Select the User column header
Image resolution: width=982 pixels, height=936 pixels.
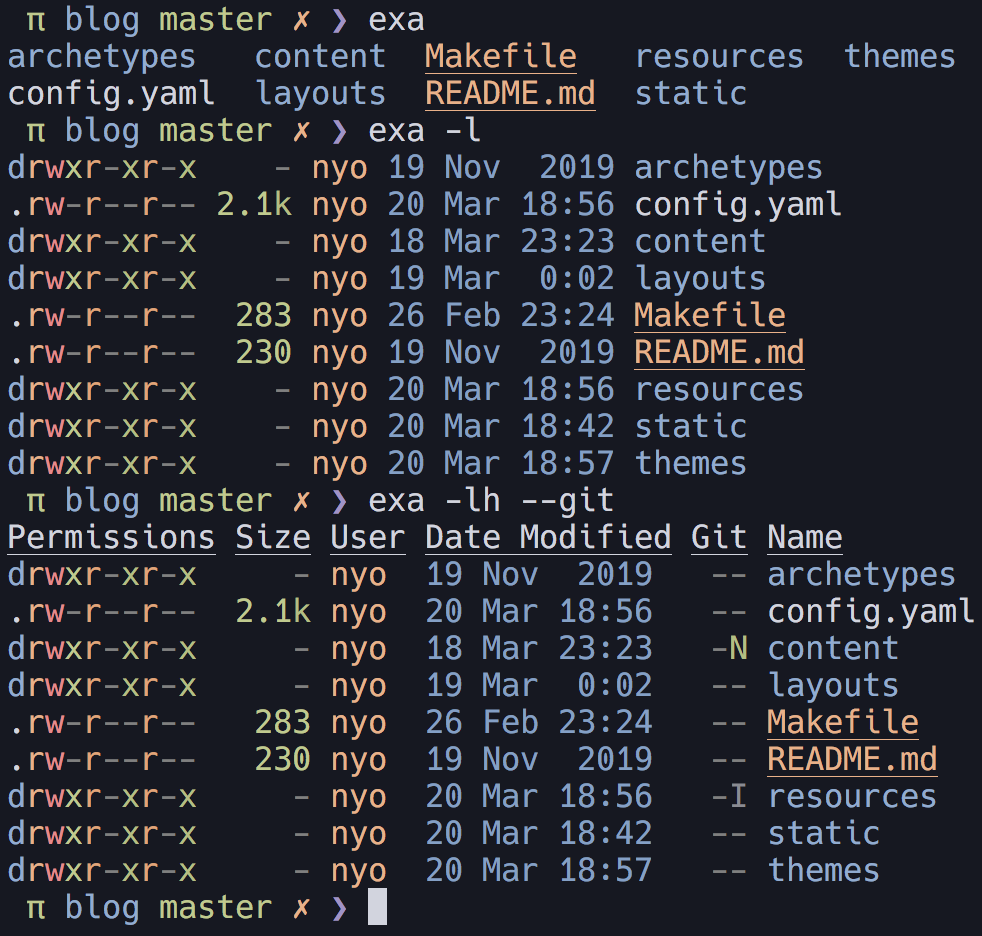click(x=367, y=538)
